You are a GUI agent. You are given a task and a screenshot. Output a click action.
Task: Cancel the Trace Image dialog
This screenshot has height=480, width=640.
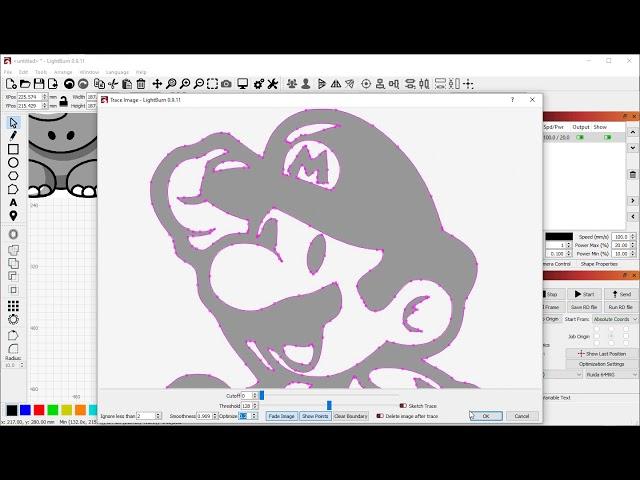pos(522,416)
